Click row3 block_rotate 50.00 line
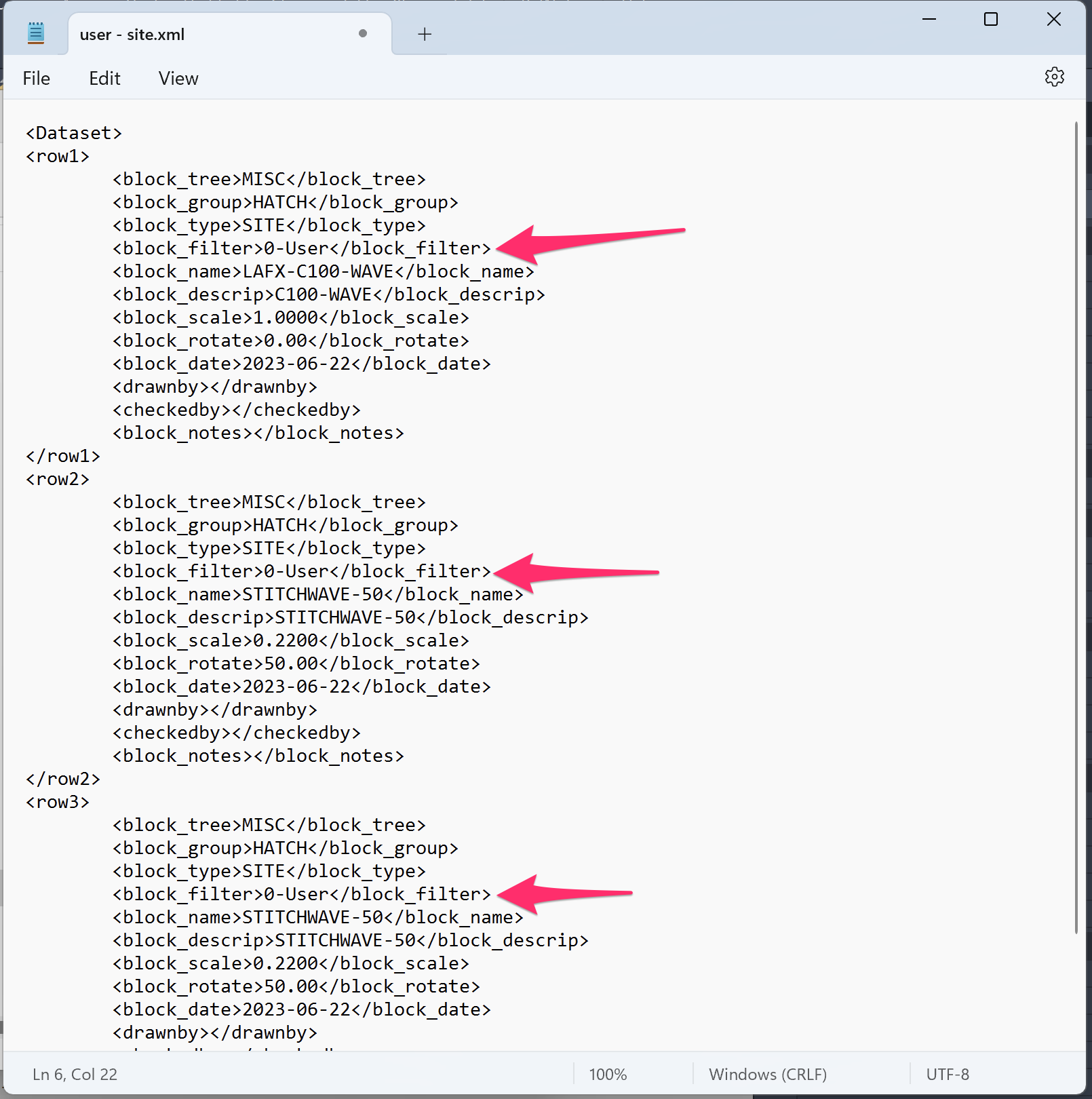Image resolution: width=1092 pixels, height=1099 pixels. pos(296,986)
